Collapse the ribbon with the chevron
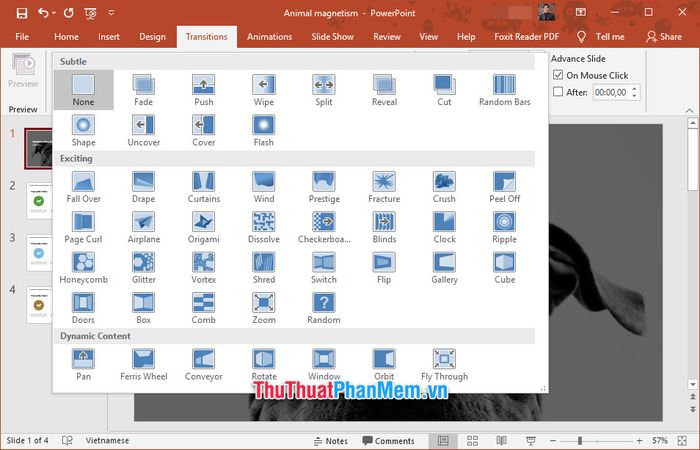The height and width of the screenshot is (450, 700). 689,110
